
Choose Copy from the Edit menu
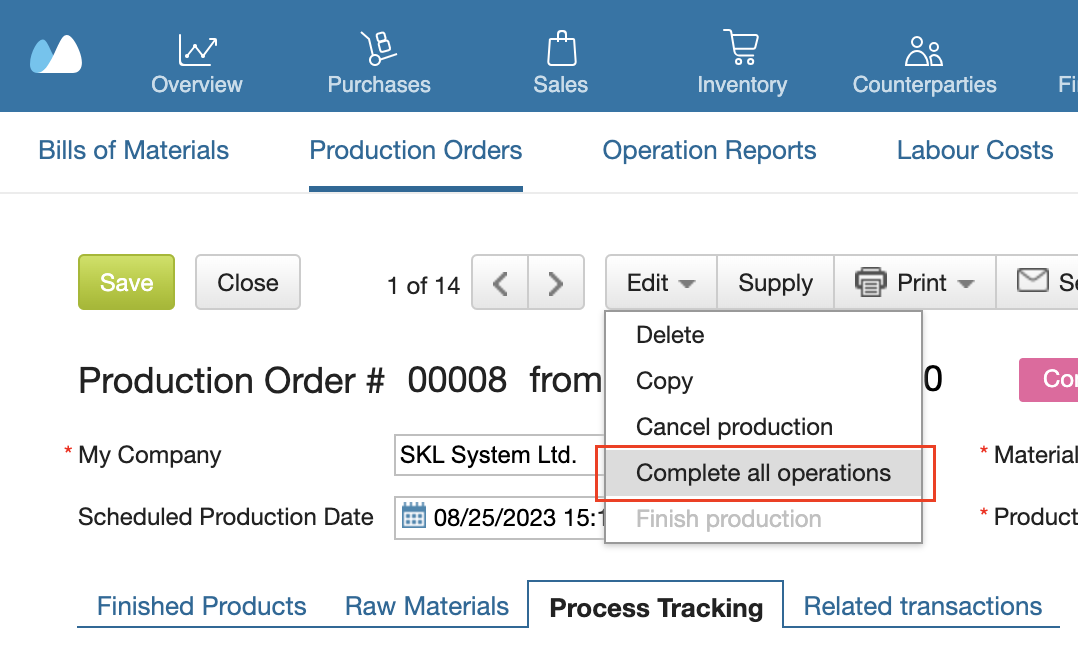(x=664, y=381)
